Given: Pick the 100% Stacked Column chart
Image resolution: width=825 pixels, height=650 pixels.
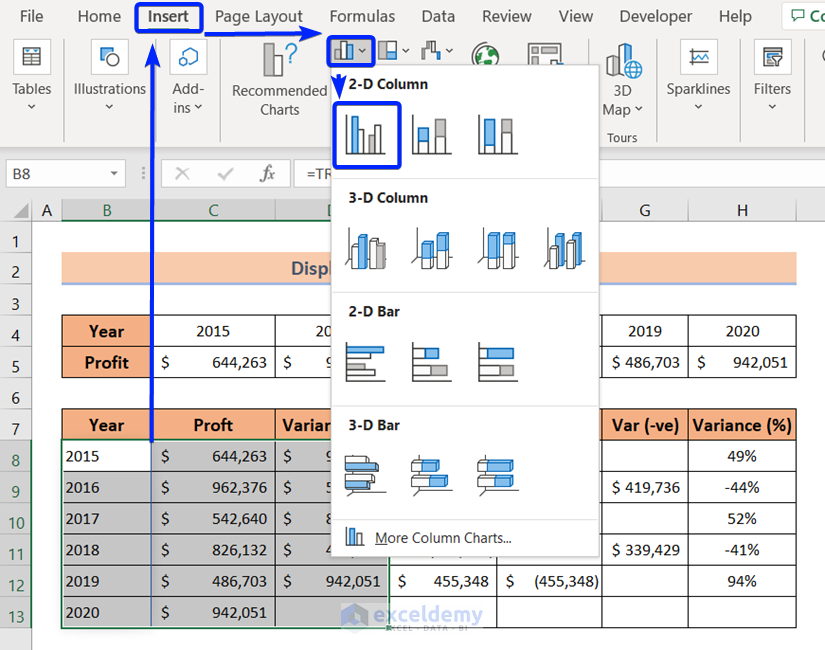Looking at the screenshot, I should 498,135.
